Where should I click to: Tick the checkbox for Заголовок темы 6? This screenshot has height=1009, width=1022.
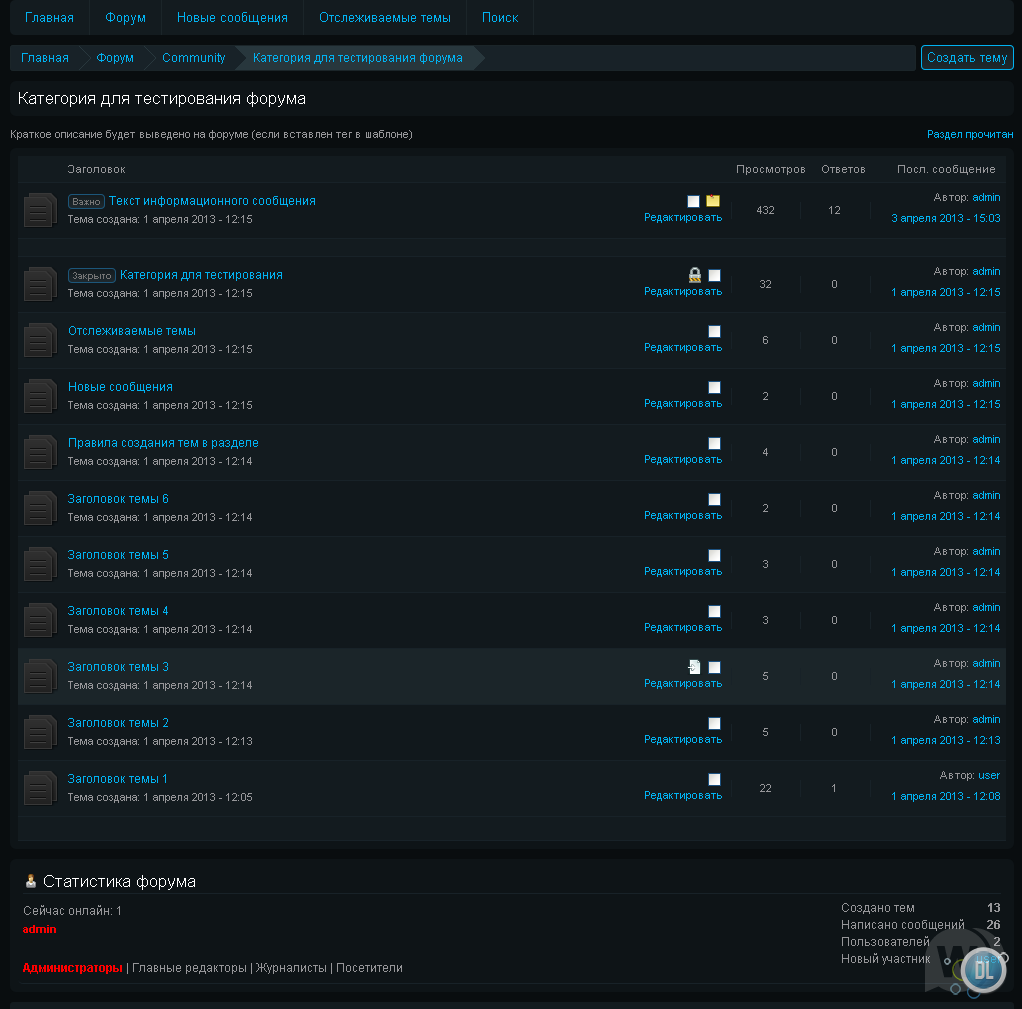coord(714,500)
